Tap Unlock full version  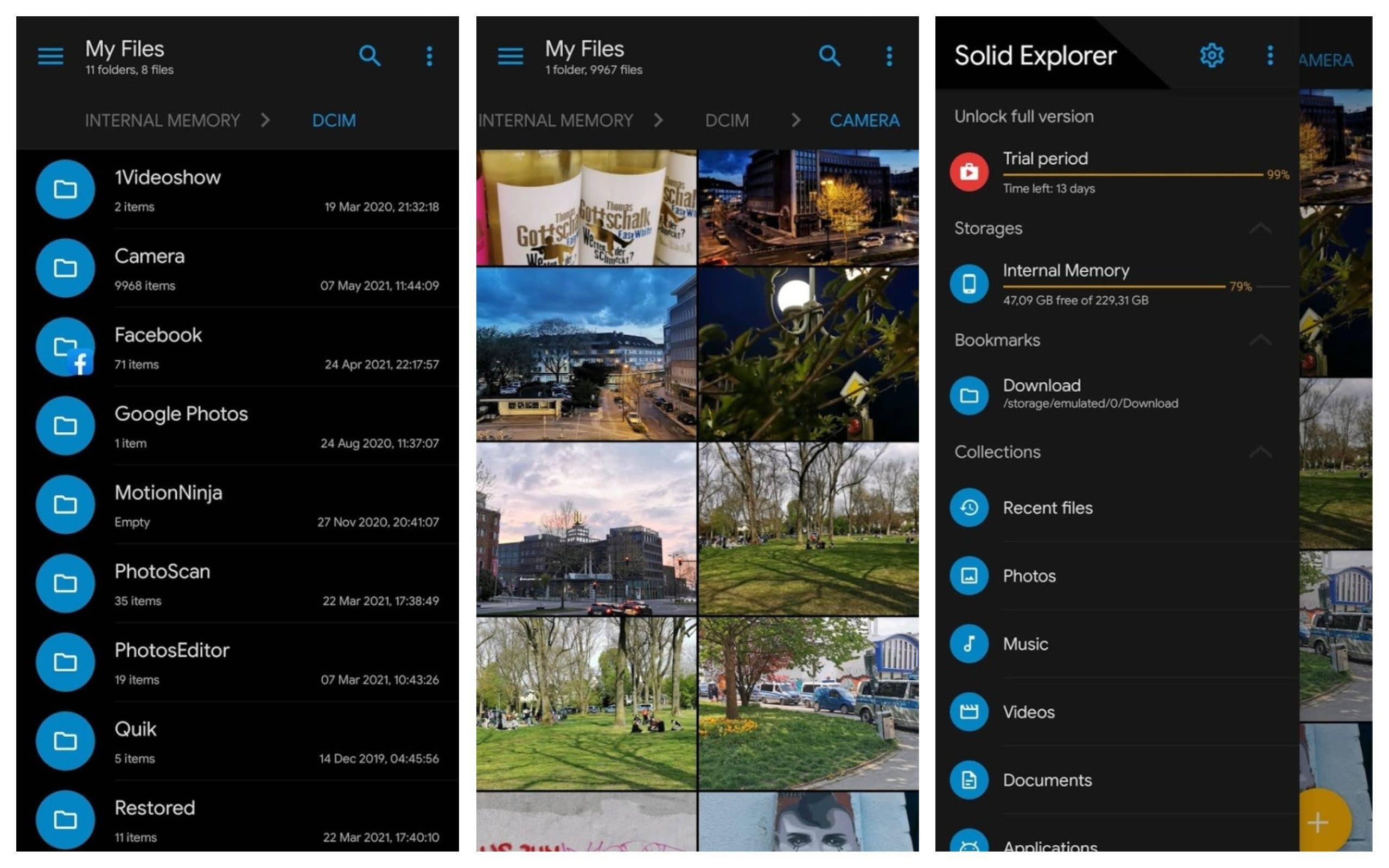tap(1024, 117)
